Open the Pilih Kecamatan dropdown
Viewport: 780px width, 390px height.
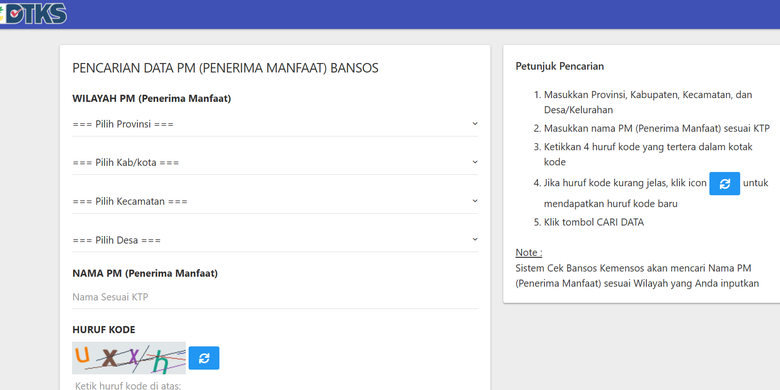tap(275, 201)
